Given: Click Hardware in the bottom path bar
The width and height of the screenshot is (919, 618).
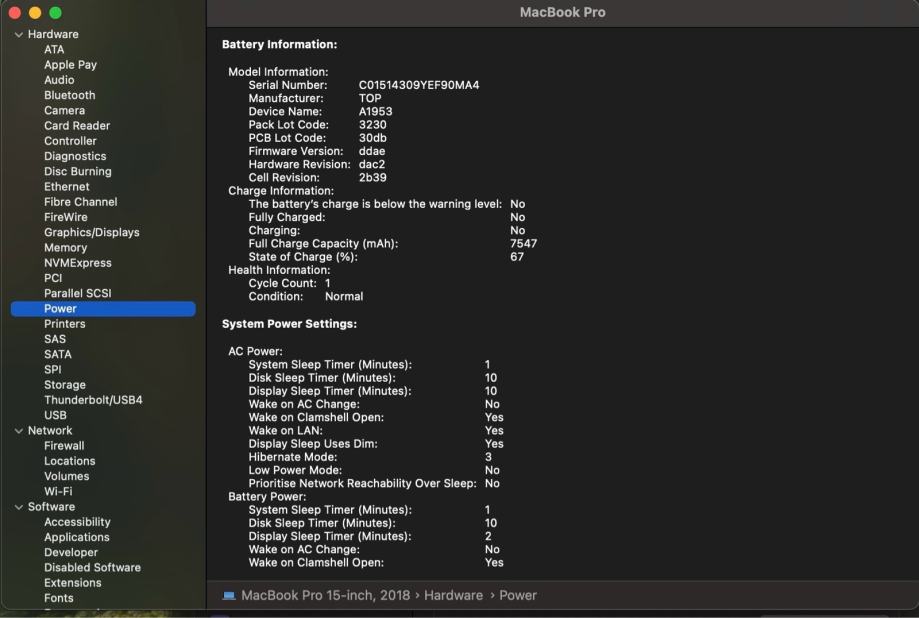Looking at the screenshot, I should [x=453, y=596].
